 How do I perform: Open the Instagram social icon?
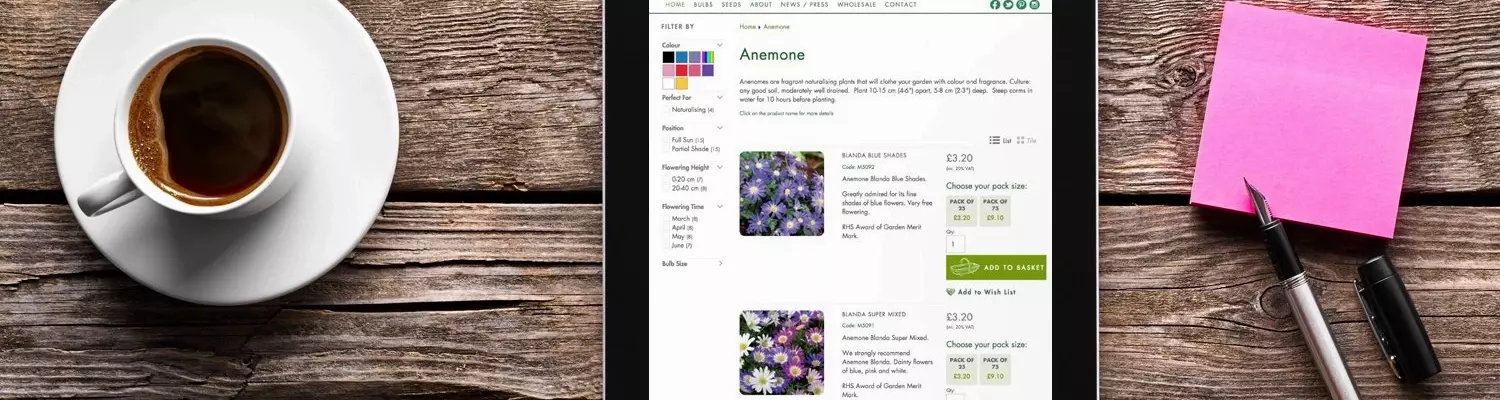coord(1034,4)
